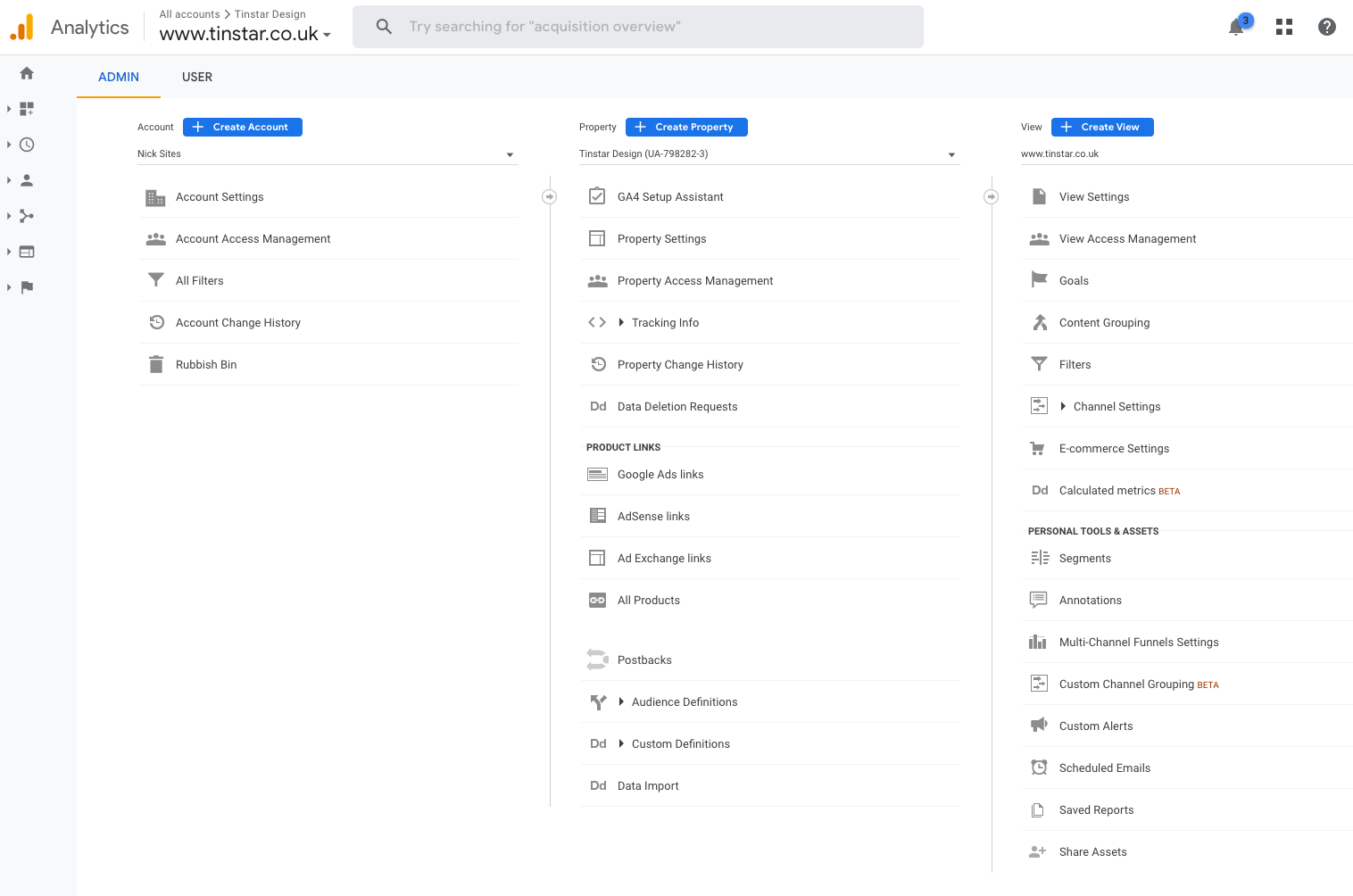
Task: Open the Nick Sites account dropdown
Action: pyautogui.click(x=327, y=154)
